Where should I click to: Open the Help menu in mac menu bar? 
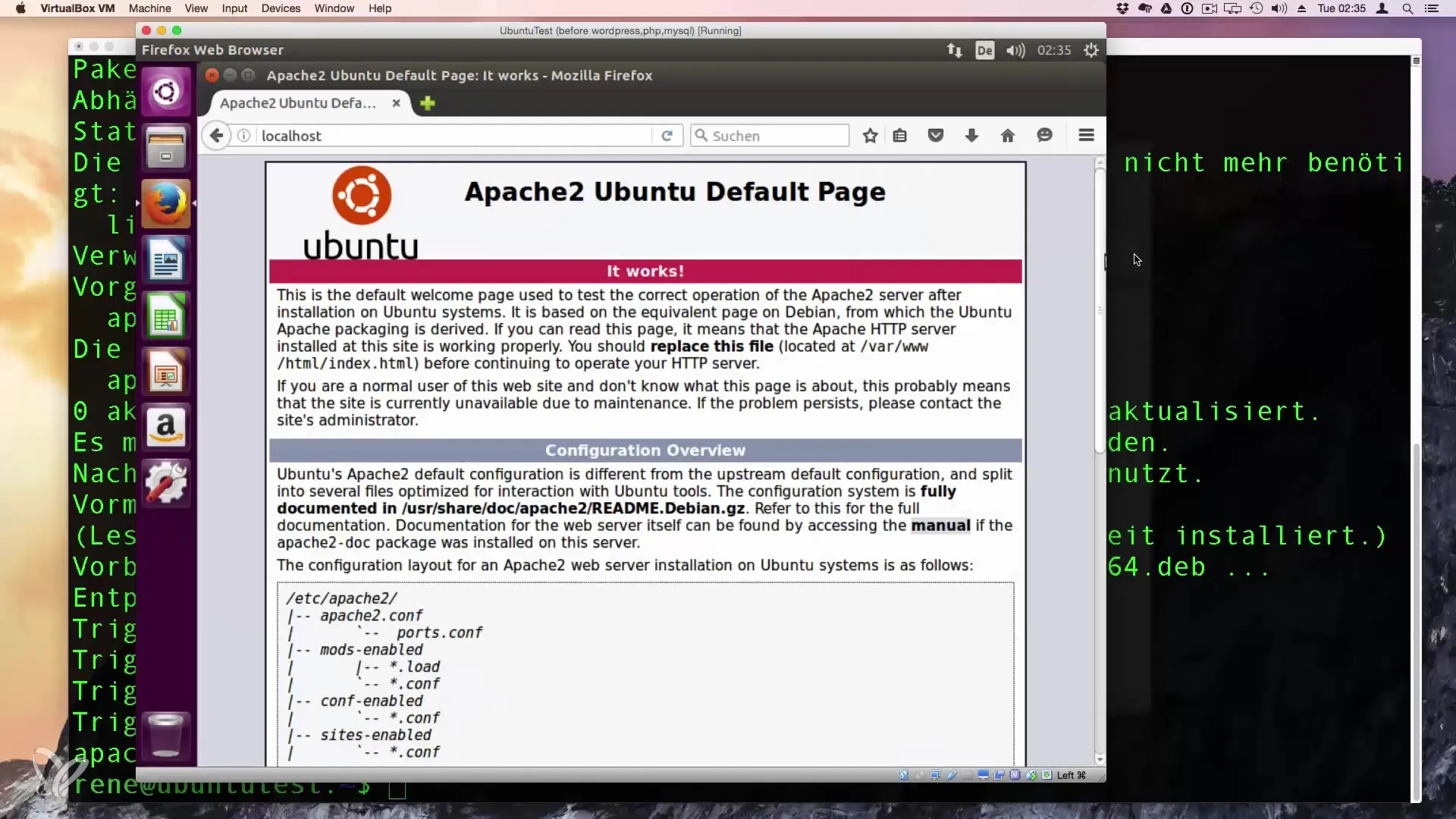click(380, 8)
